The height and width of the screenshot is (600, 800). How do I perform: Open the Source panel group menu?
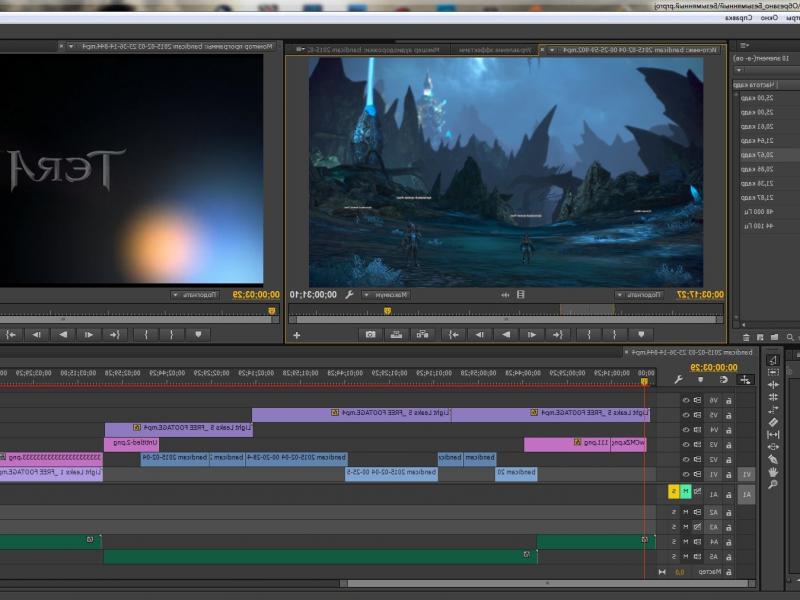point(301,49)
